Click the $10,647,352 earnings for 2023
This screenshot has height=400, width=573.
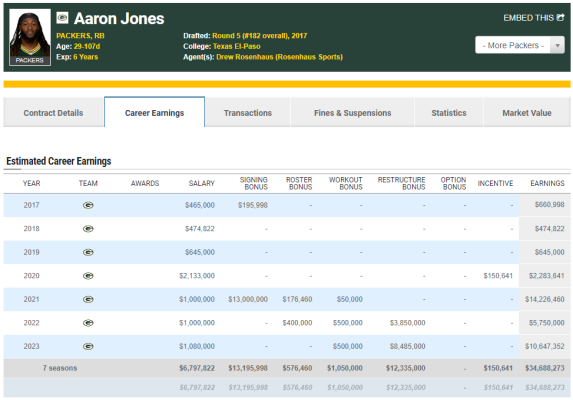point(544,346)
